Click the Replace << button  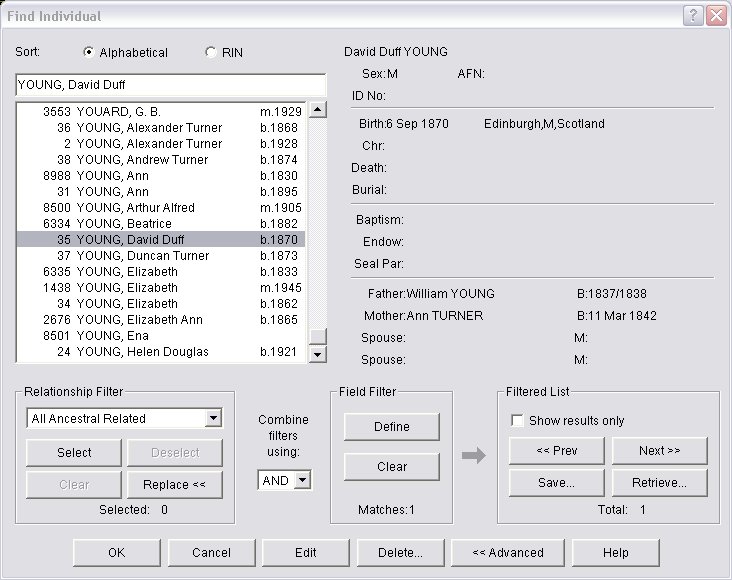175,485
